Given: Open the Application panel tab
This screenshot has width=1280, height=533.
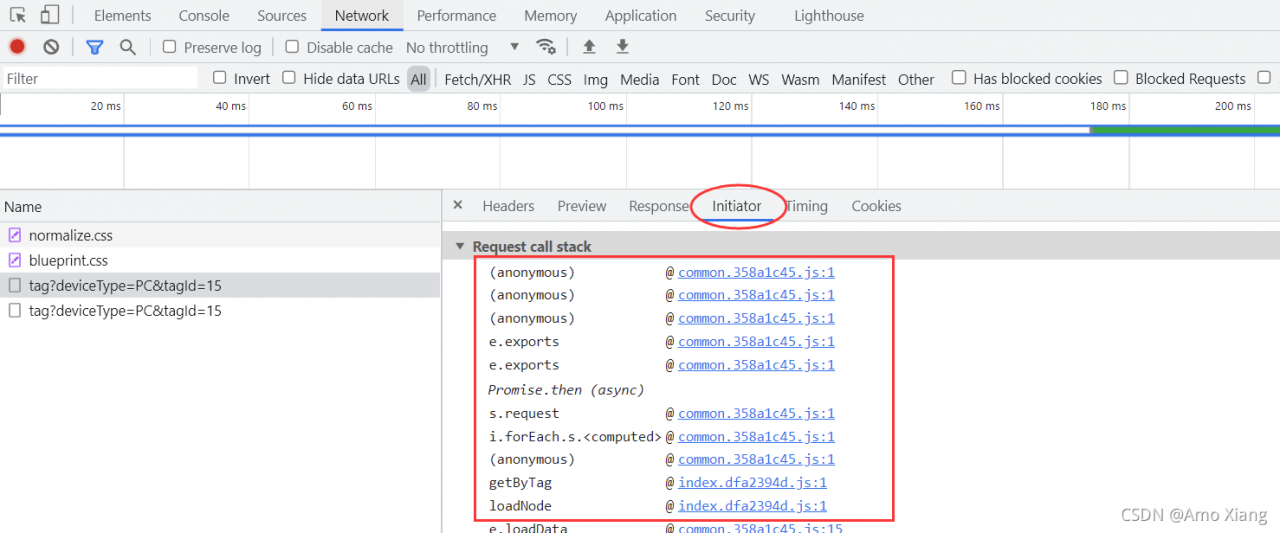Looking at the screenshot, I should point(641,15).
